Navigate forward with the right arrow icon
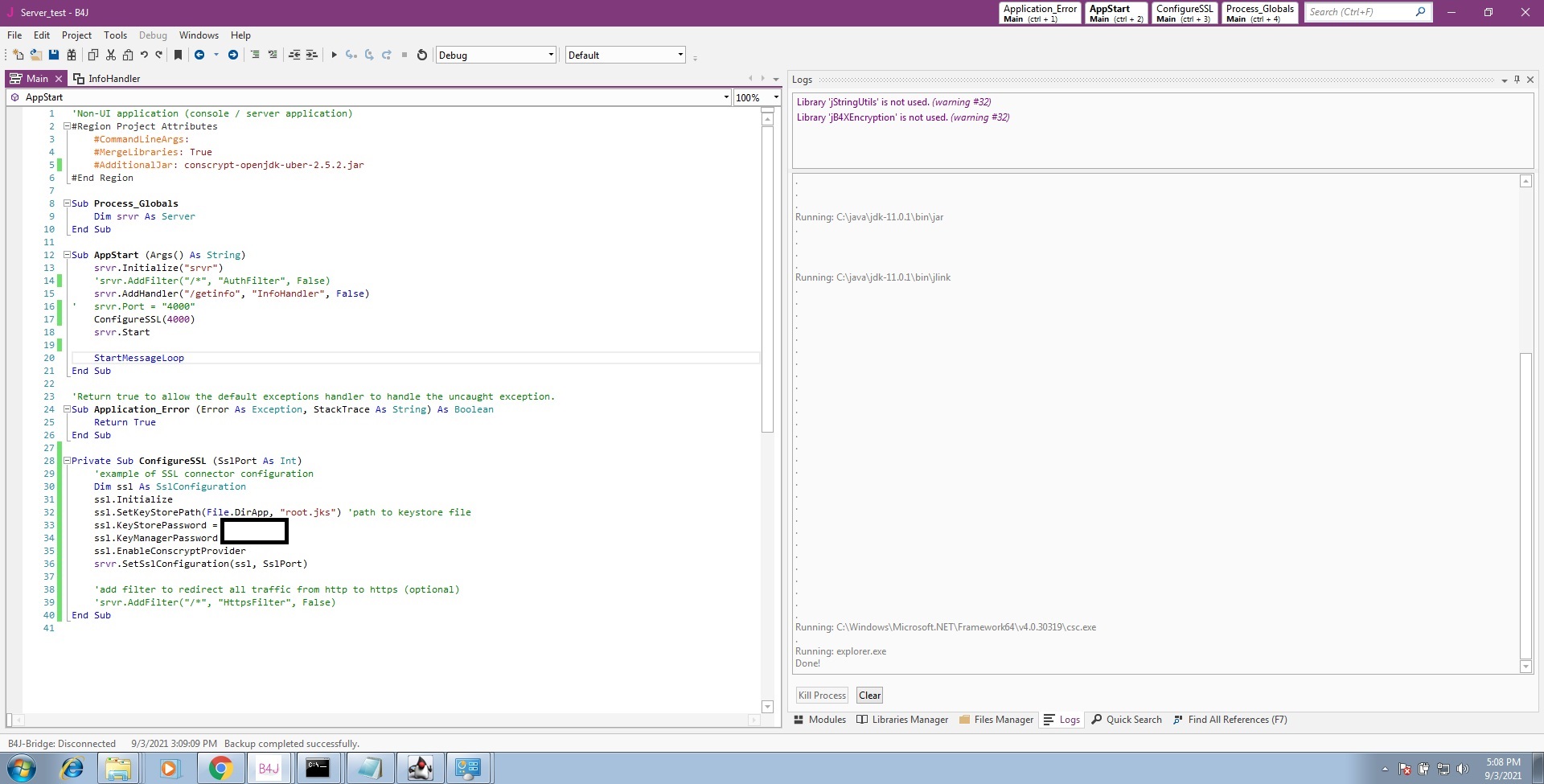 point(233,55)
